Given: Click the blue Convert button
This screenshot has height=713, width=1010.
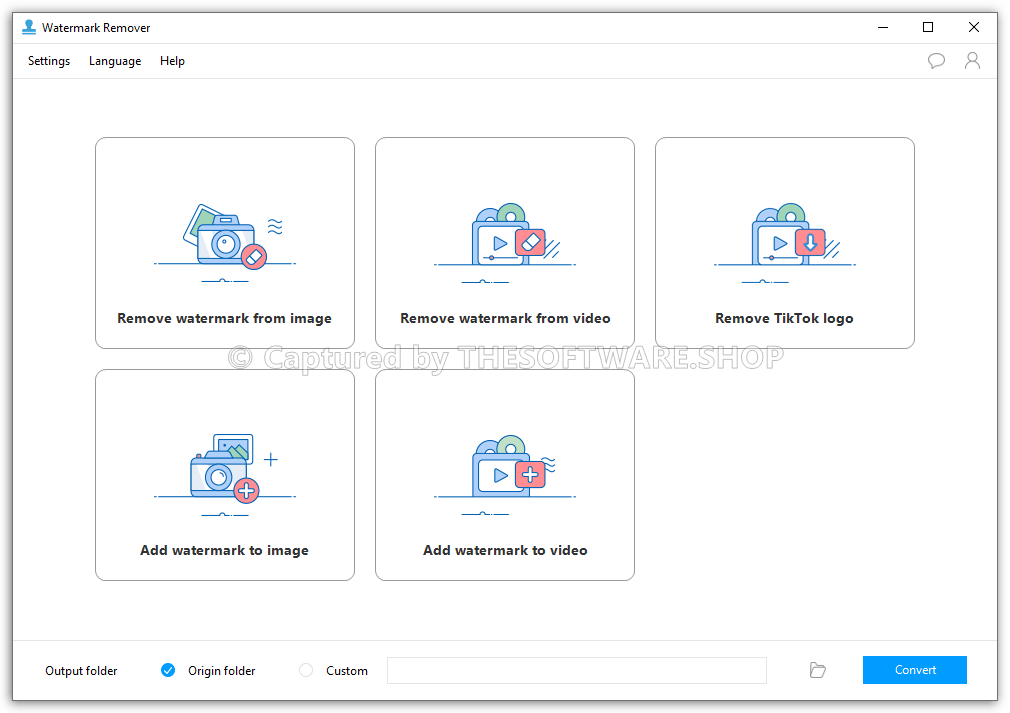Looking at the screenshot, I should pyautogui.click(x=915, y=670).
